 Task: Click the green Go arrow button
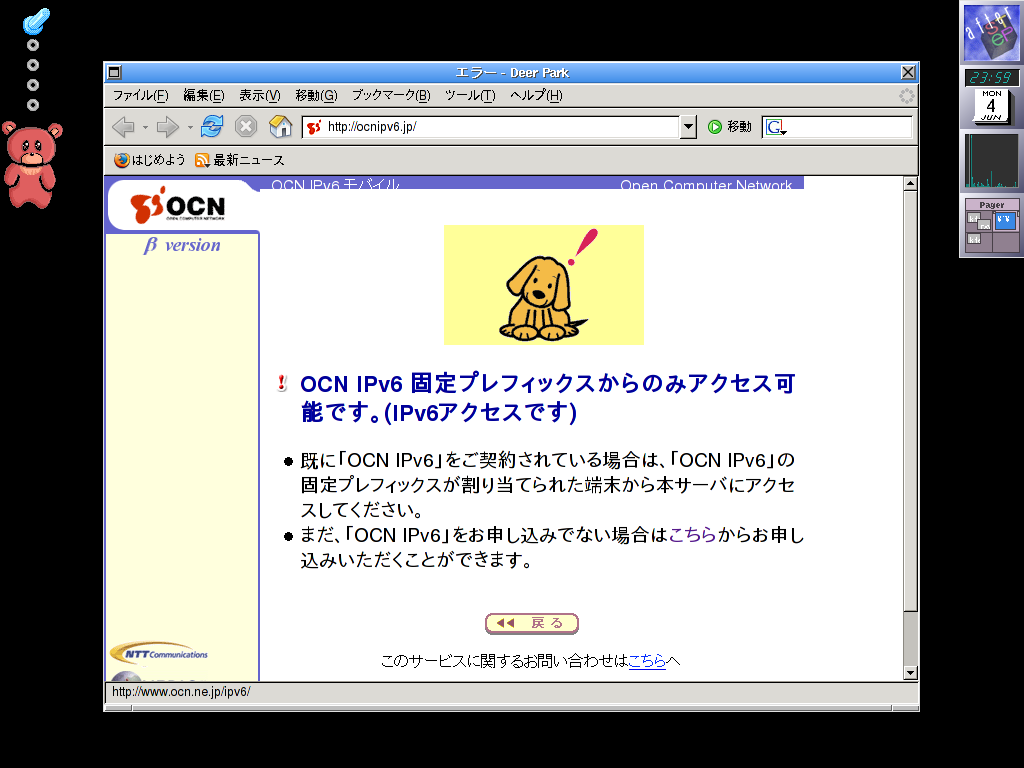click(715, 127)
